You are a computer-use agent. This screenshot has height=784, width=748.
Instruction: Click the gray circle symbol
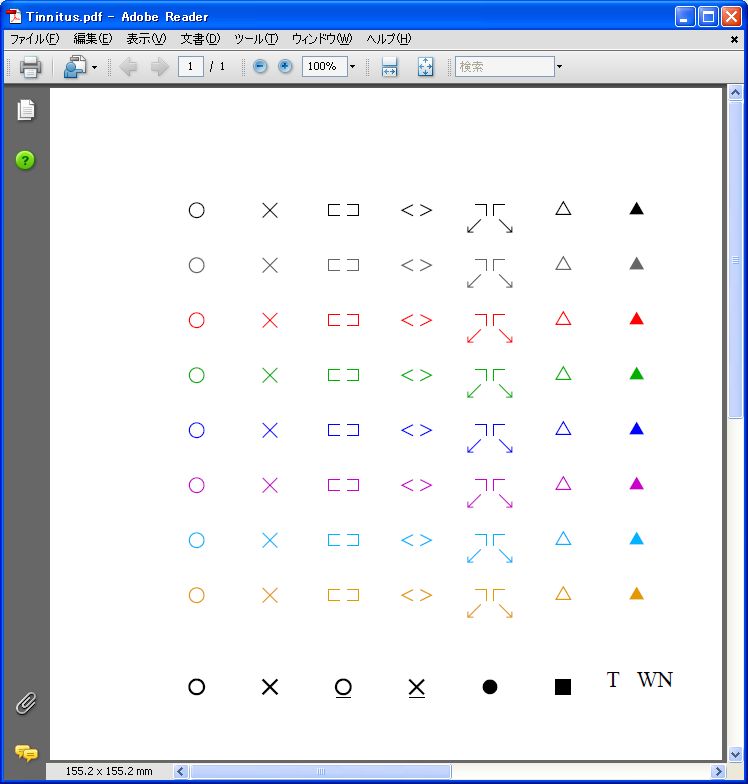pos(196,265)
